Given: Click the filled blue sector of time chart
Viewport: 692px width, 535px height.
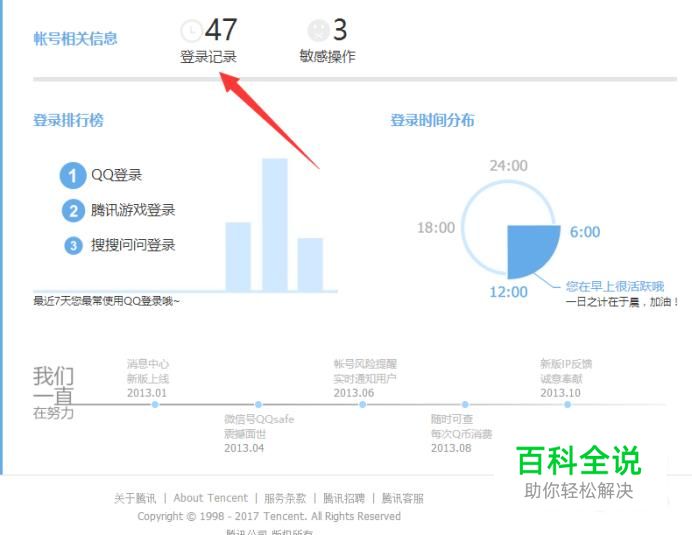Looking at the screenshot, I should point(530,247).
